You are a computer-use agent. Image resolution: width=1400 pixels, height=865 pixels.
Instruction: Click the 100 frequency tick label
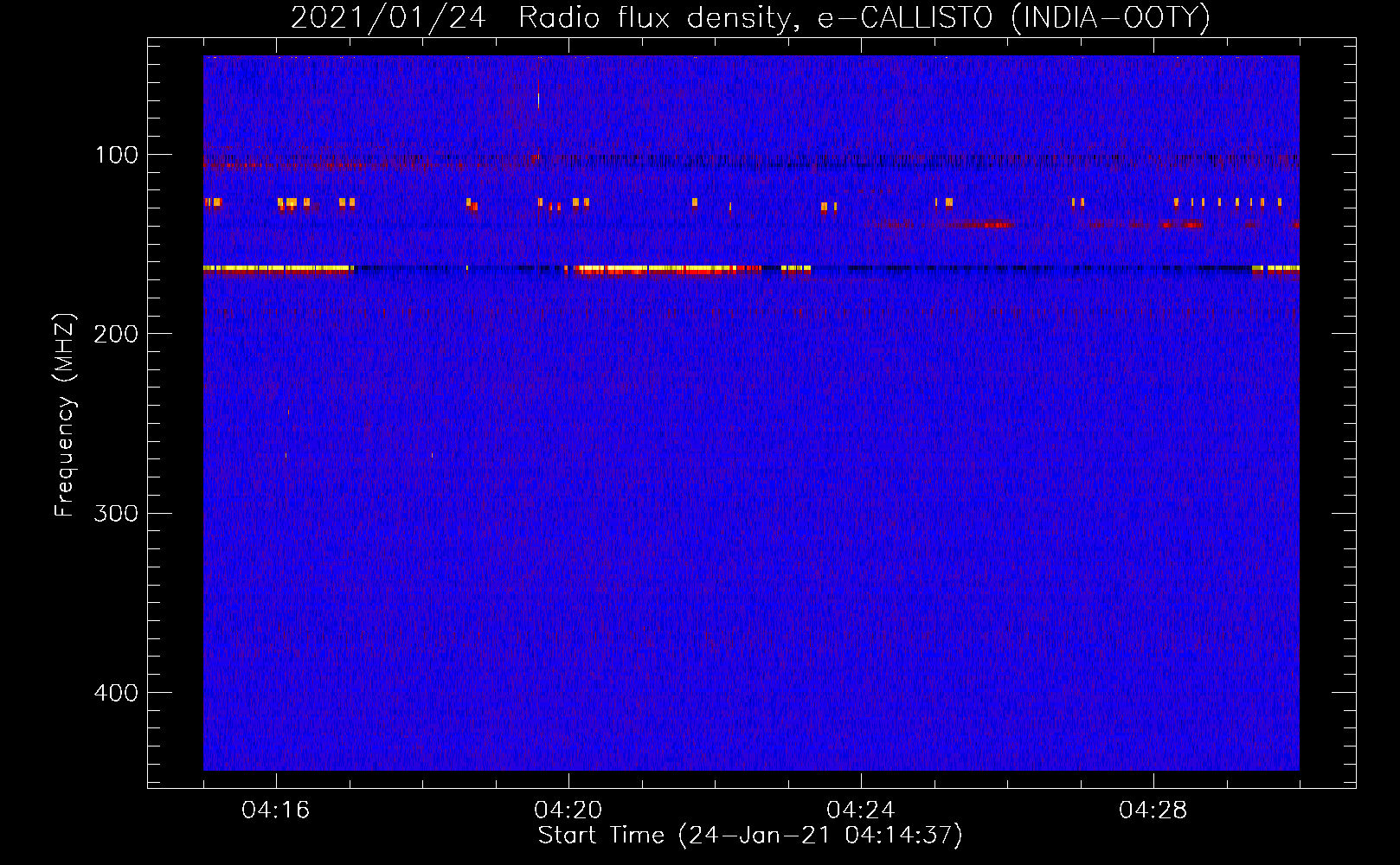coord(117,155)
